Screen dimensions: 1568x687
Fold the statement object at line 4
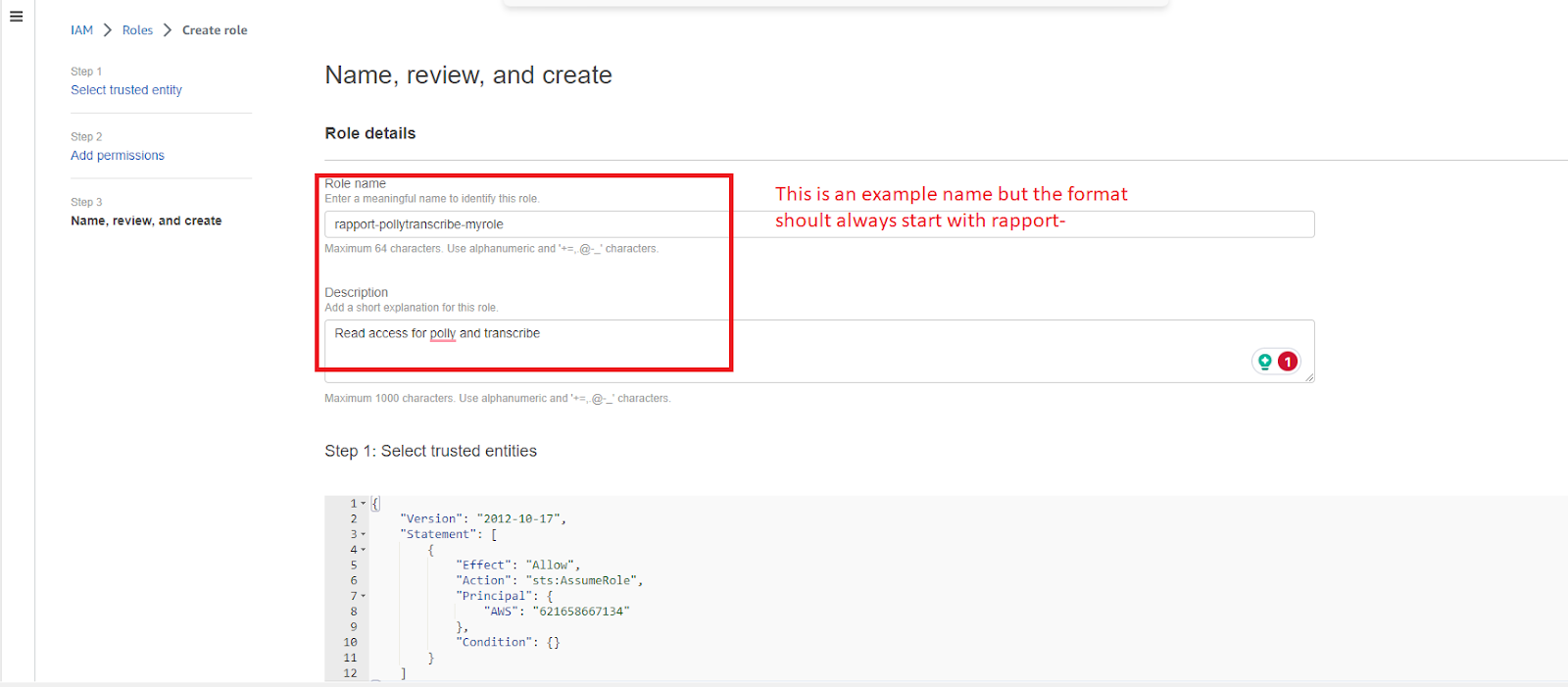point(364,550)
